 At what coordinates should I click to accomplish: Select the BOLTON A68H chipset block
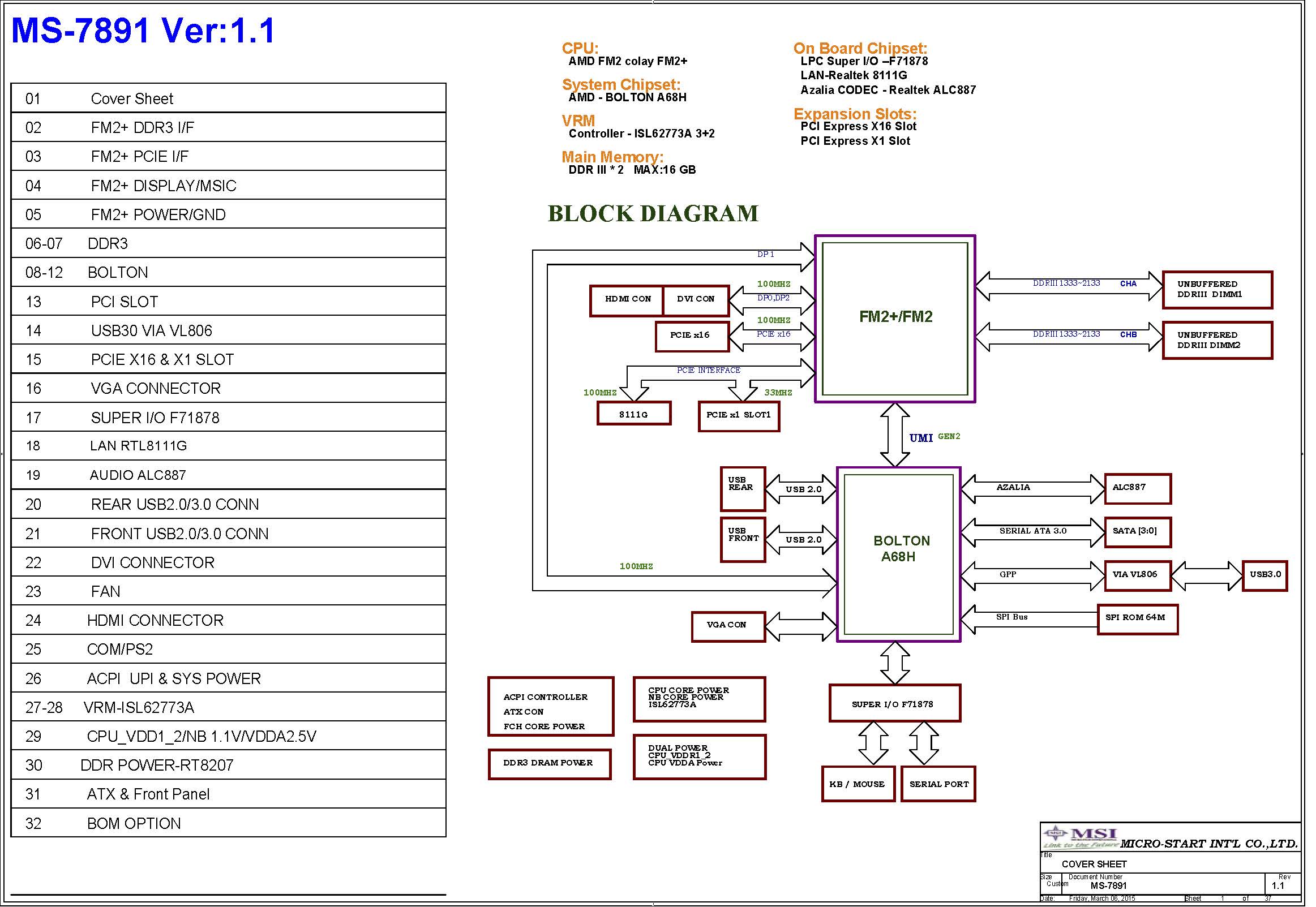[x=899, y=554]
